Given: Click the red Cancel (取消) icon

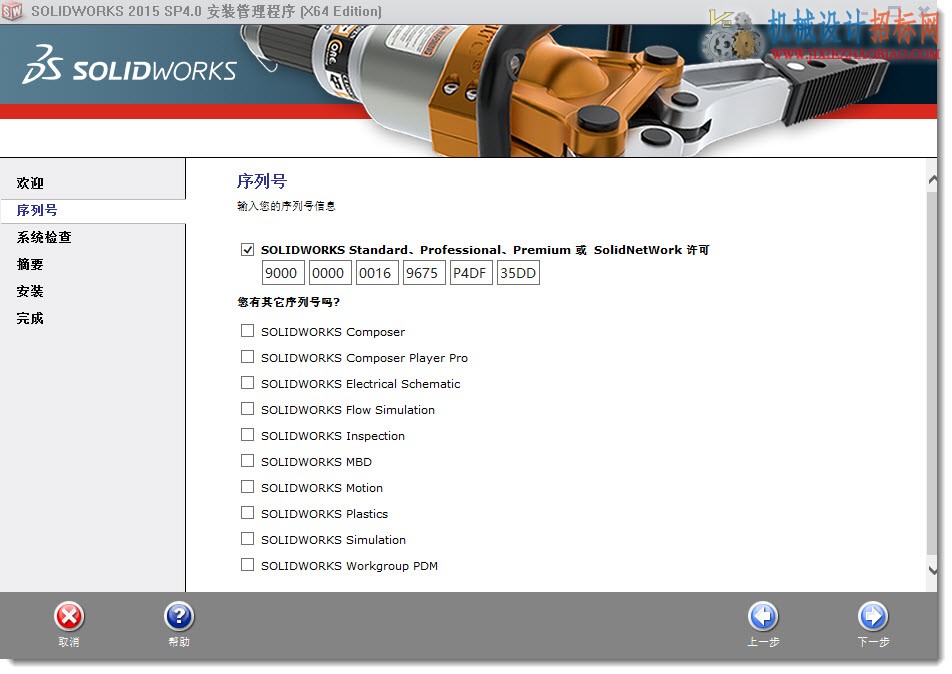Looking at the screenshot, I should [x=69, y=617].
